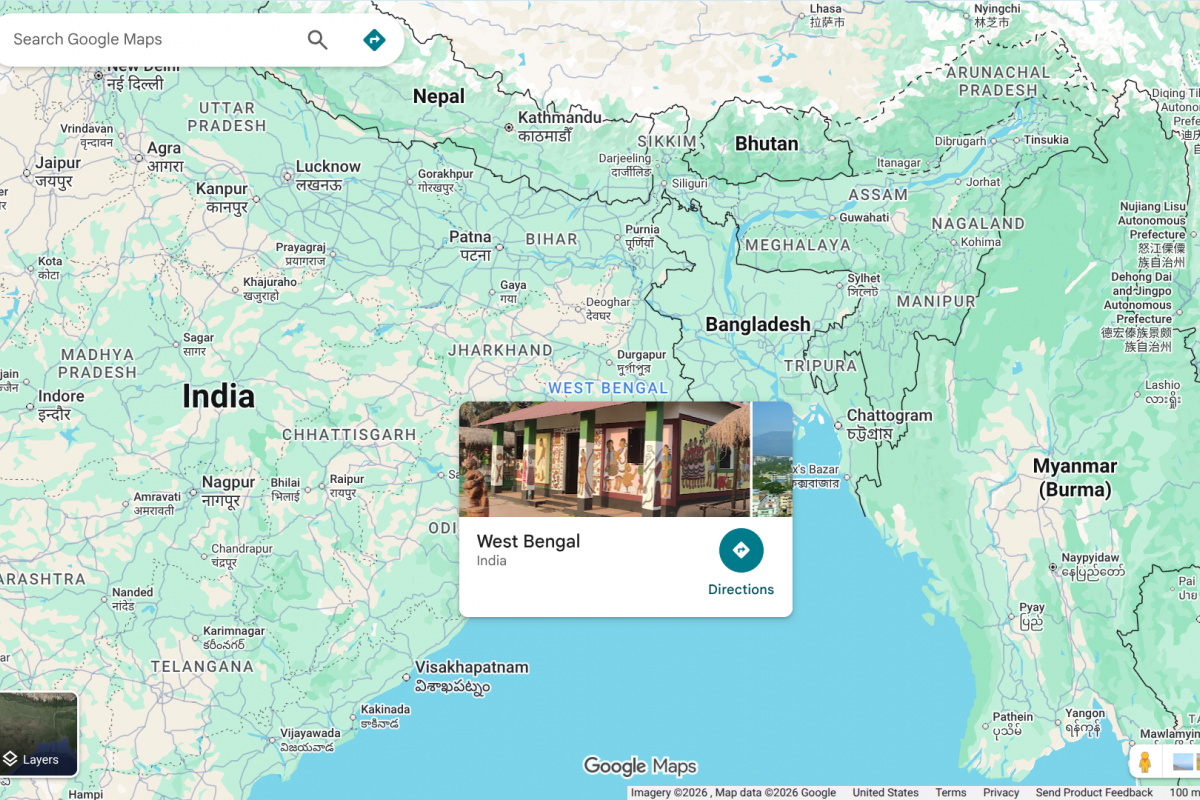Click the Bangladesh country label
This screenshot has width=1200, height=800.
[x=758, y=324]
